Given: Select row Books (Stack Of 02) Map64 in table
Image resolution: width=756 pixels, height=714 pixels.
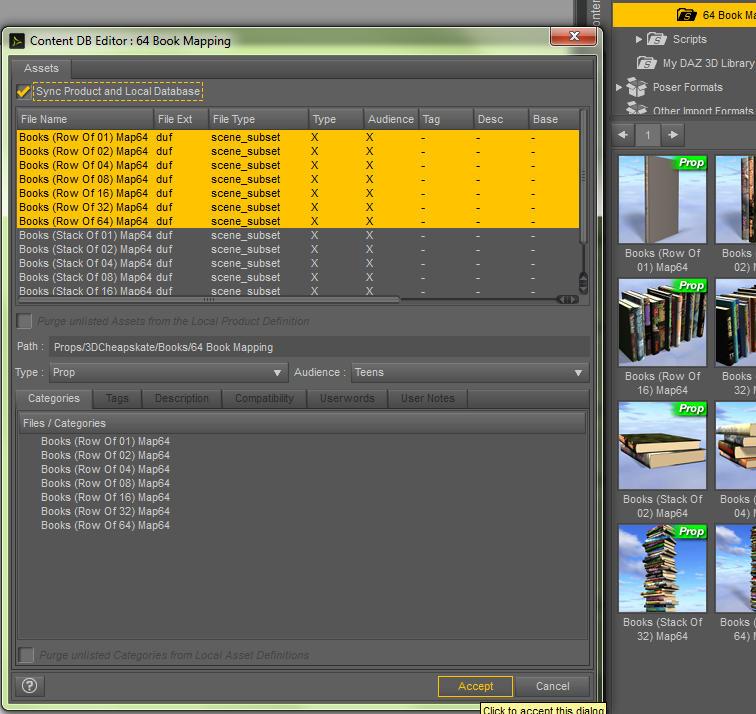Looking at the screenshot, I should click(298, 249).
